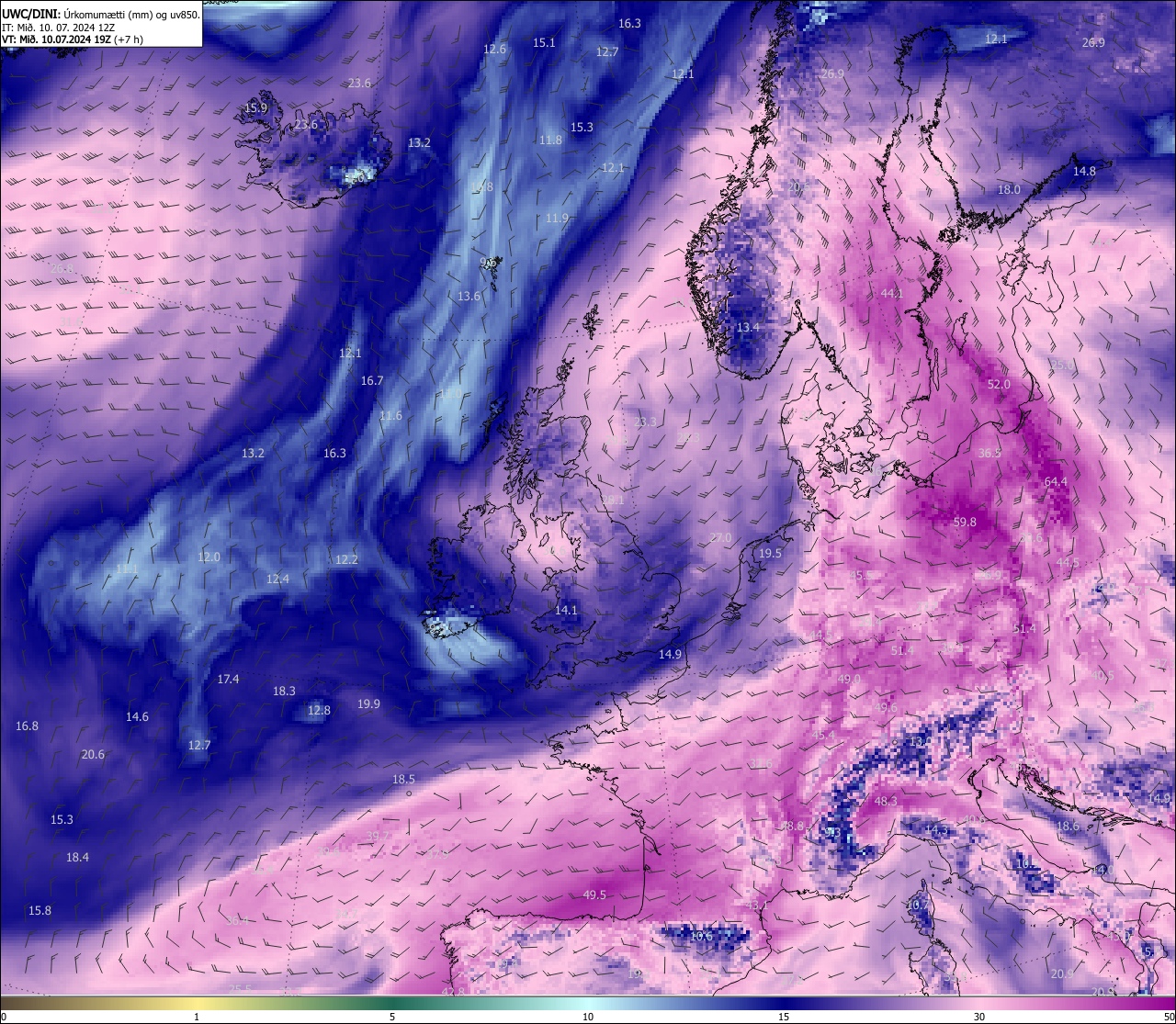Click the 20.9 value on the map
Viewport: 1176px width, 1024px height.
1062,973
